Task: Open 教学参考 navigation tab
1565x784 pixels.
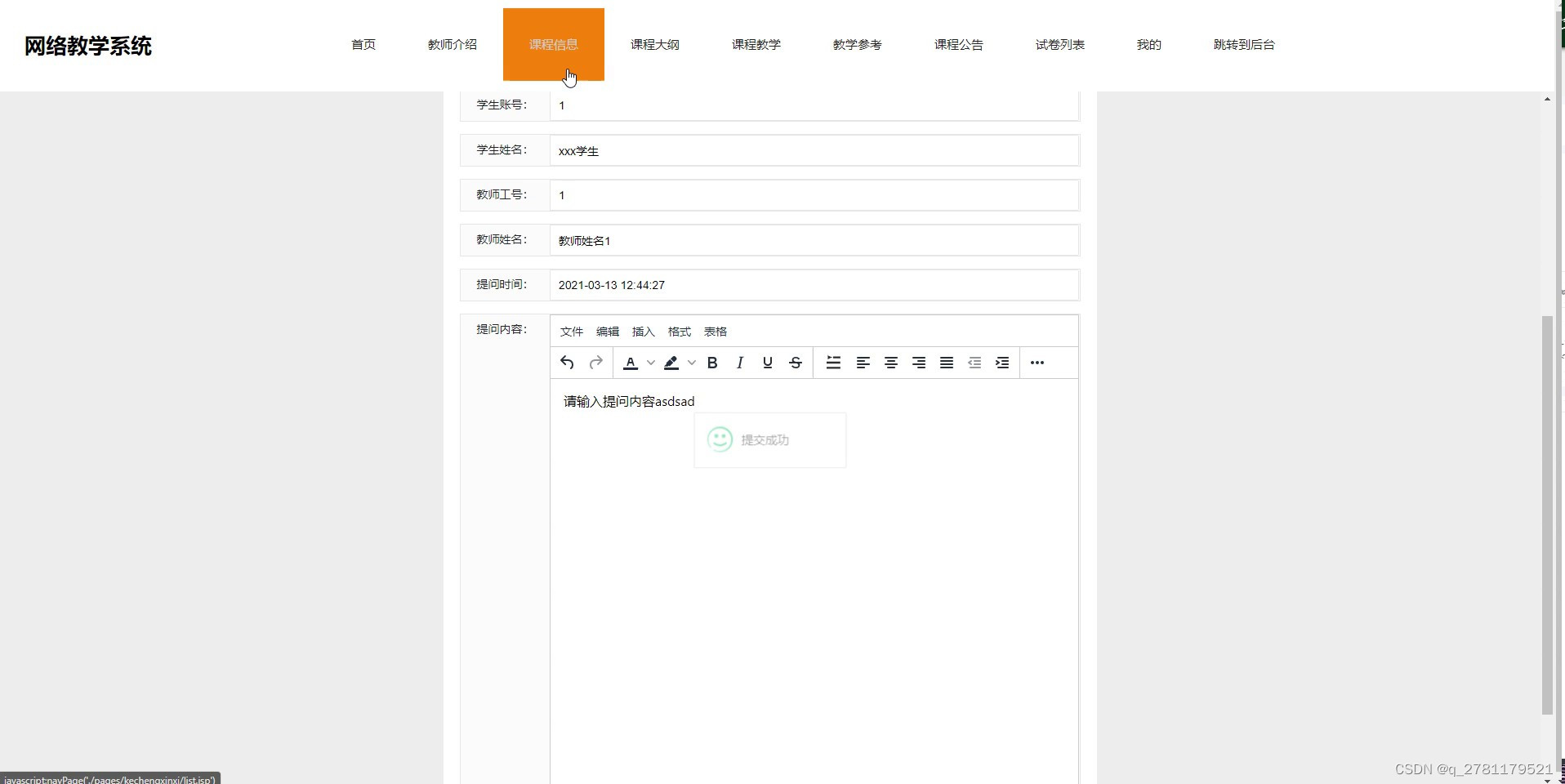Action: (x=858, y=45)
